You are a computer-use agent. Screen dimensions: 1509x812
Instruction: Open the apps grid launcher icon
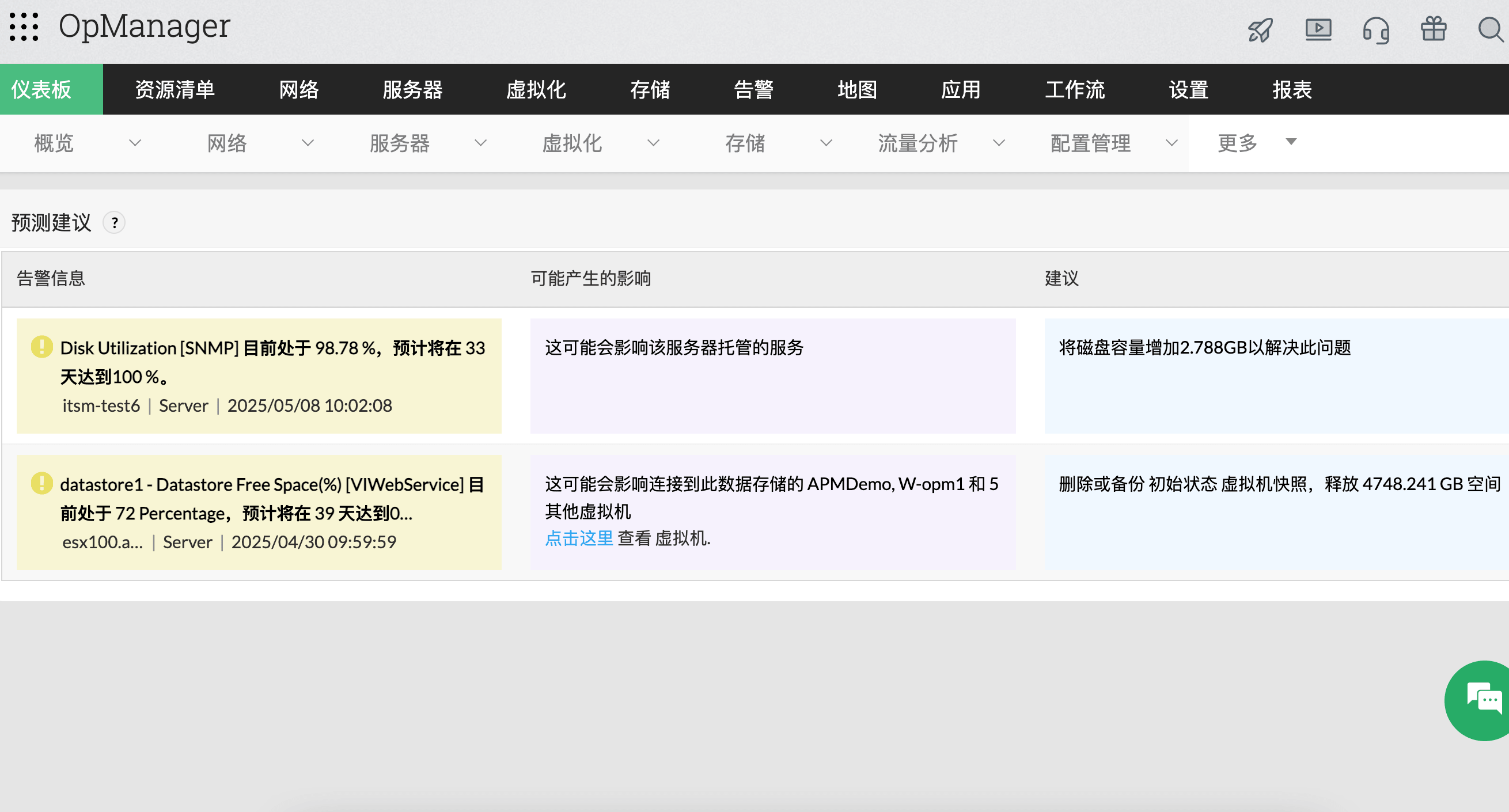[24, 27]
